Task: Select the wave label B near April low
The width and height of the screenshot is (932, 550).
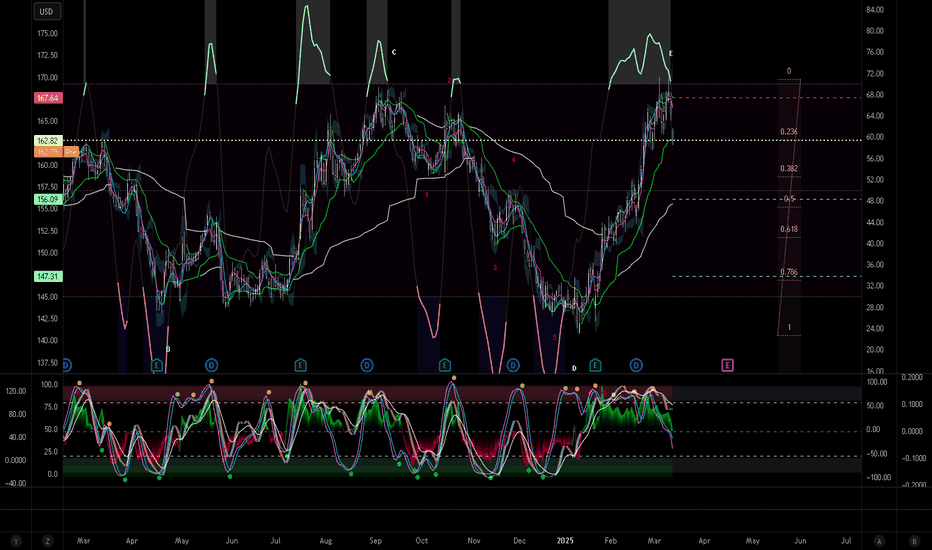Action: (x=168, y=349)
